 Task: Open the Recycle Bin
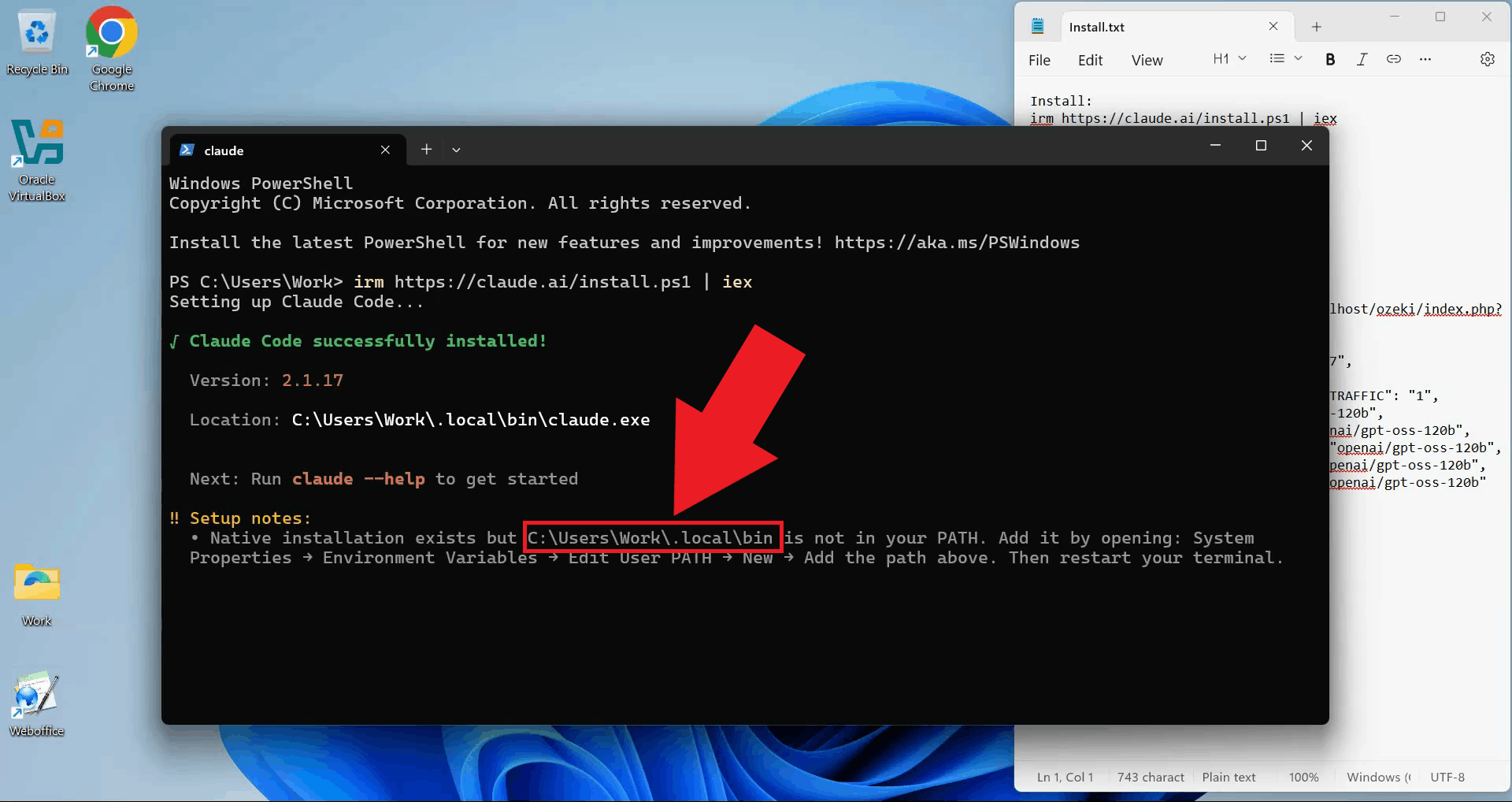coord(36,32)
